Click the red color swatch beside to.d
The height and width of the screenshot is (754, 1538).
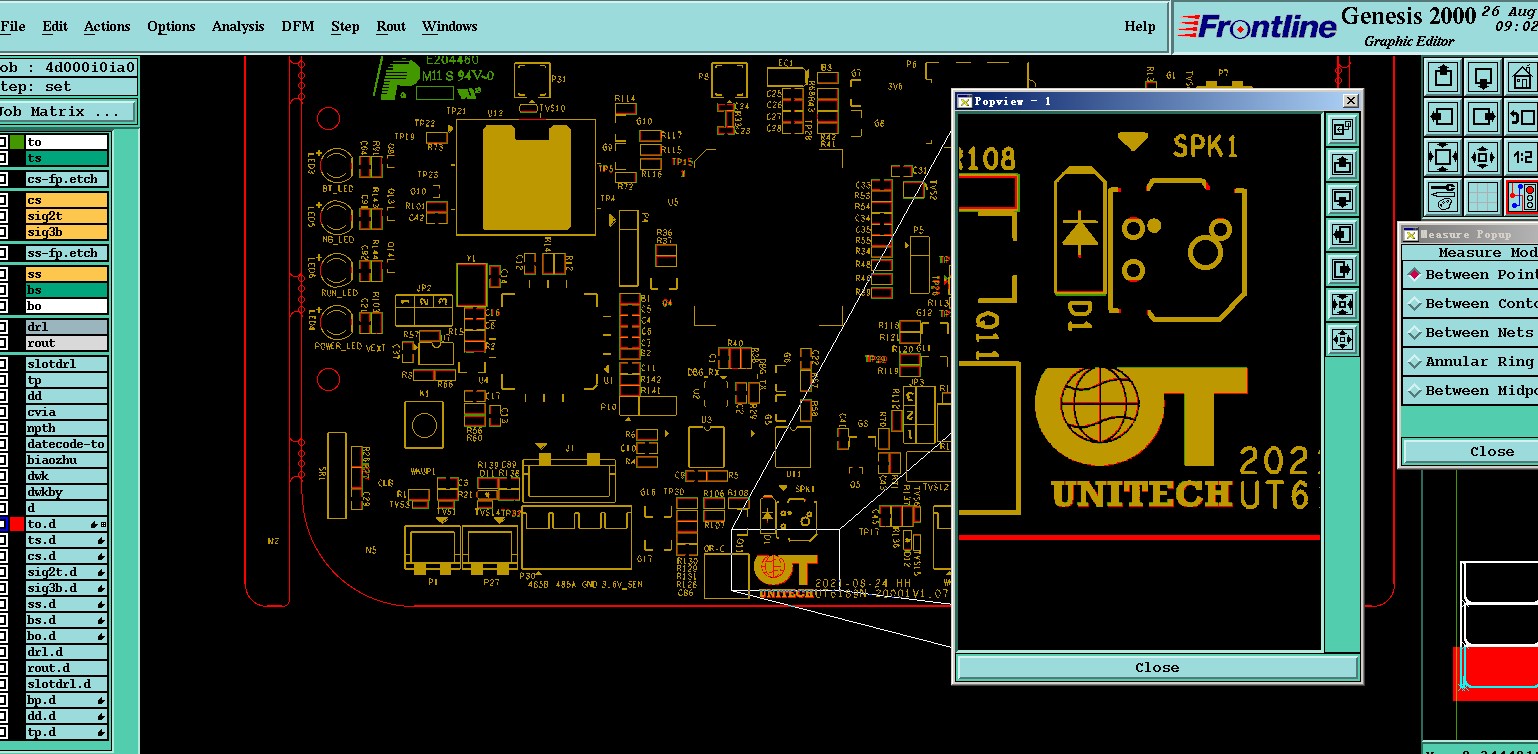click(x=17, y=524)
